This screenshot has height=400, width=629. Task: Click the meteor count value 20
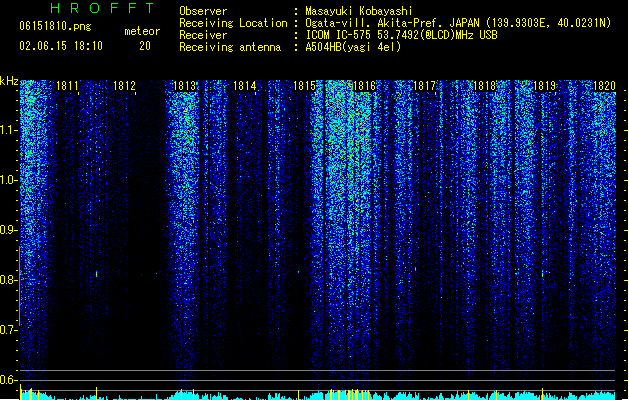click(x=145, y=46)
